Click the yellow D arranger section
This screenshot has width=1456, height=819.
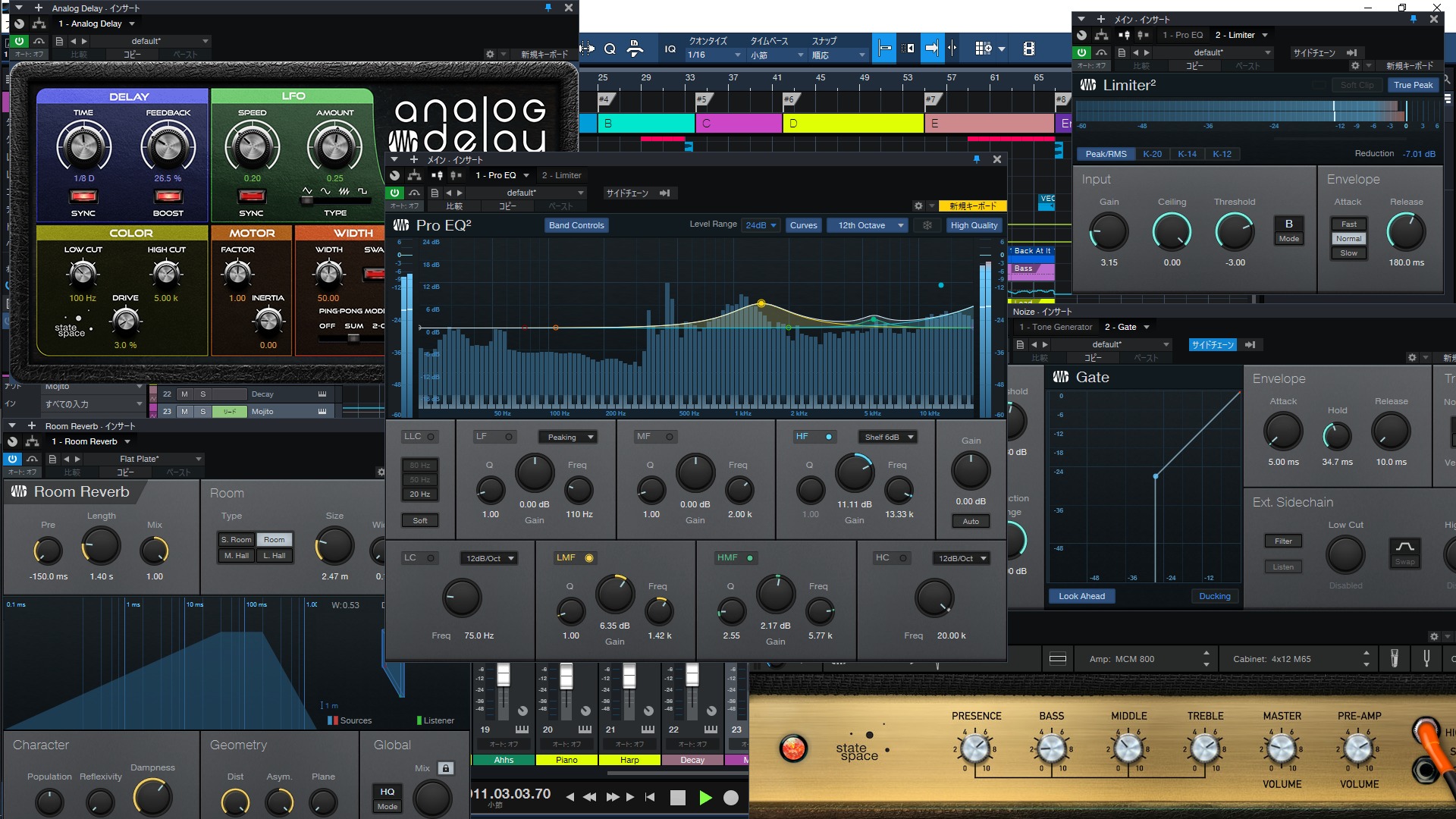(853, 123)
